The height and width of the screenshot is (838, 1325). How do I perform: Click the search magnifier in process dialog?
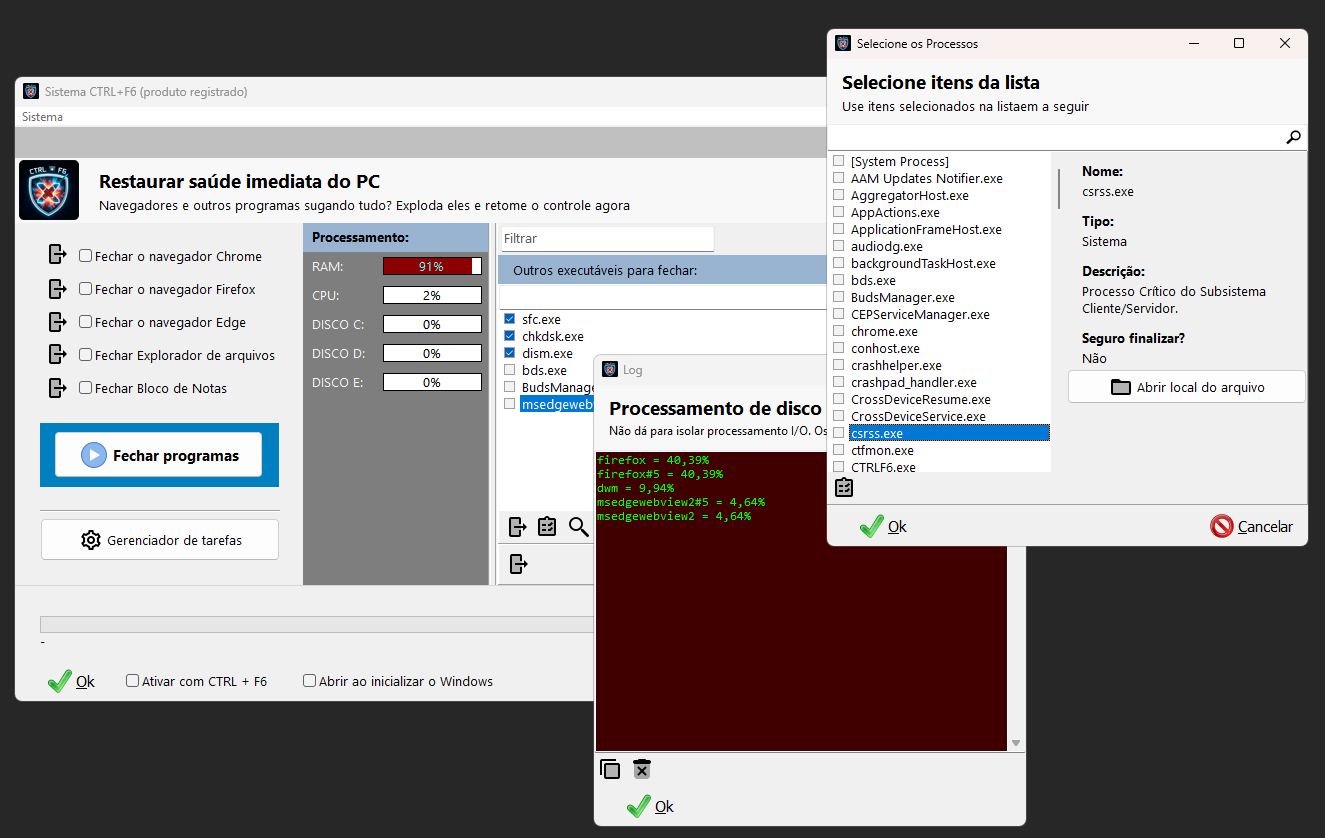click(x=1293, y=138)
